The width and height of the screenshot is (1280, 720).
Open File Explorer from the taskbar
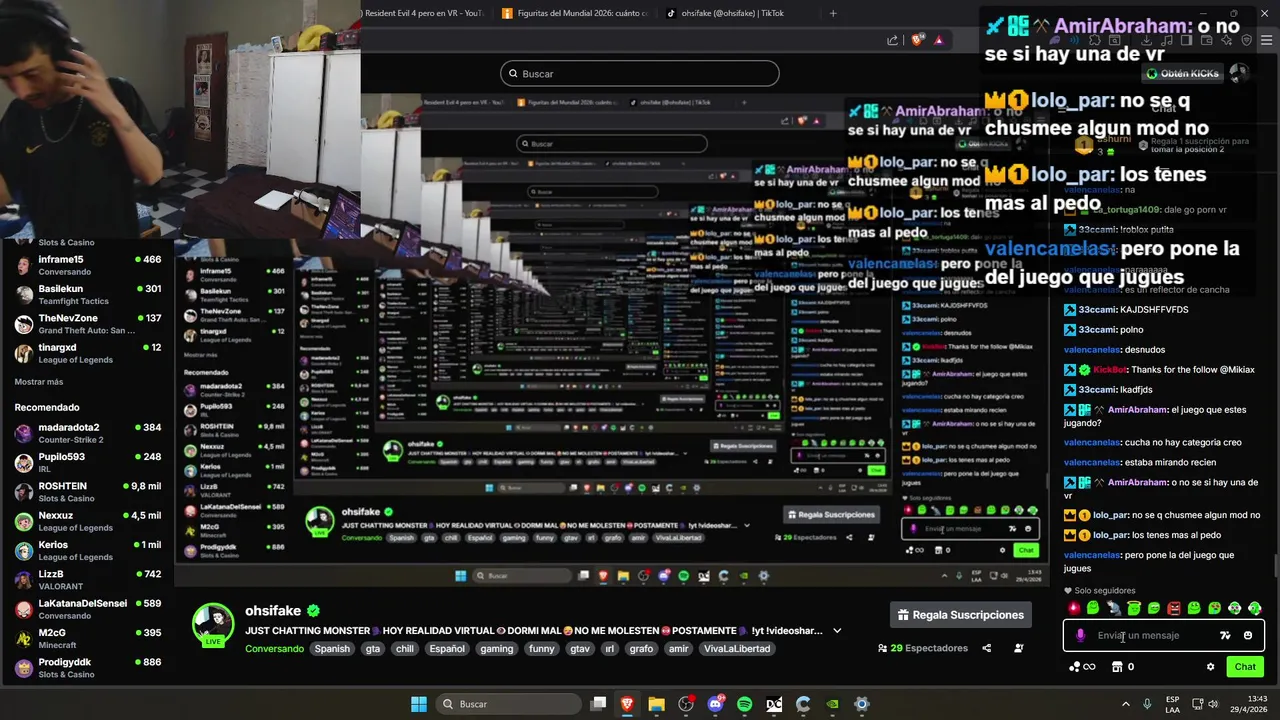pyautogui.click(x=656, y=704)
